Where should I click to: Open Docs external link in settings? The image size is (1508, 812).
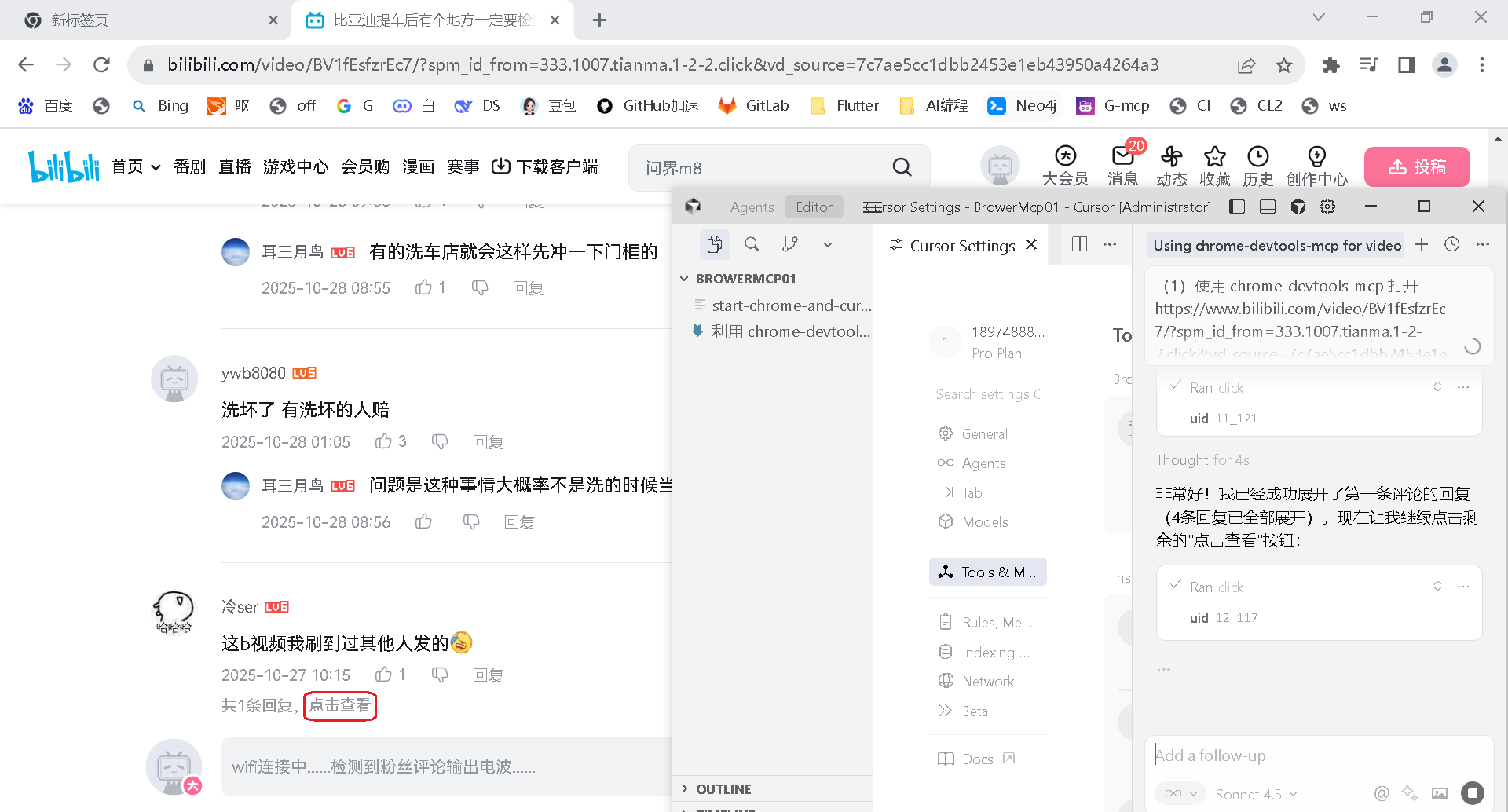coord(977,759)
